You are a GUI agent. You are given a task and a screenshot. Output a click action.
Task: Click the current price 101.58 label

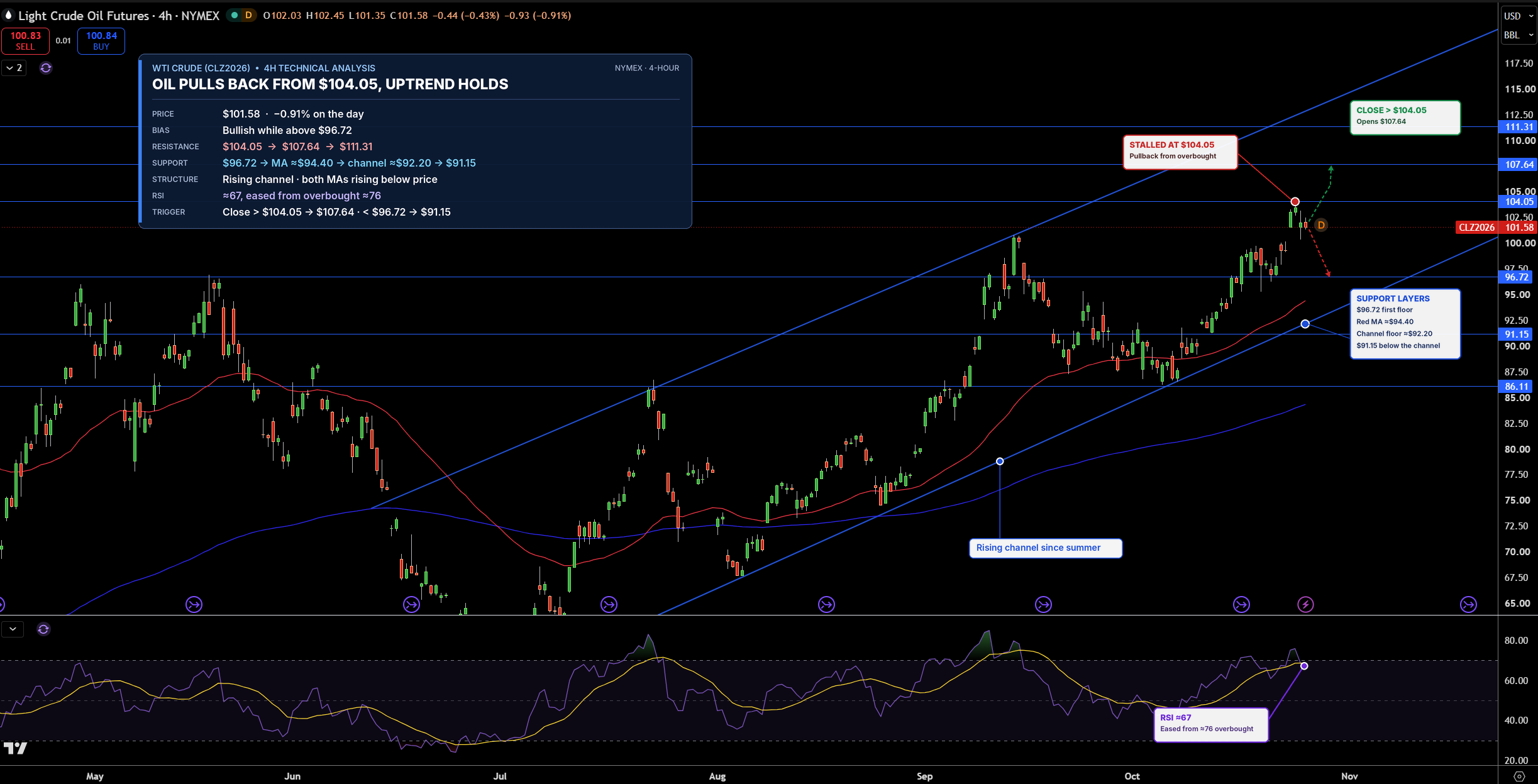(x=1519, y=228)
